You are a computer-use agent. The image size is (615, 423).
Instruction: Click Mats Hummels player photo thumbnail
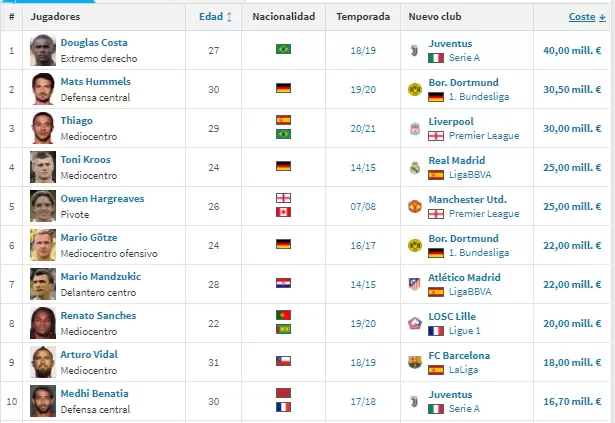pyautogui.click(x=42, y=89)
